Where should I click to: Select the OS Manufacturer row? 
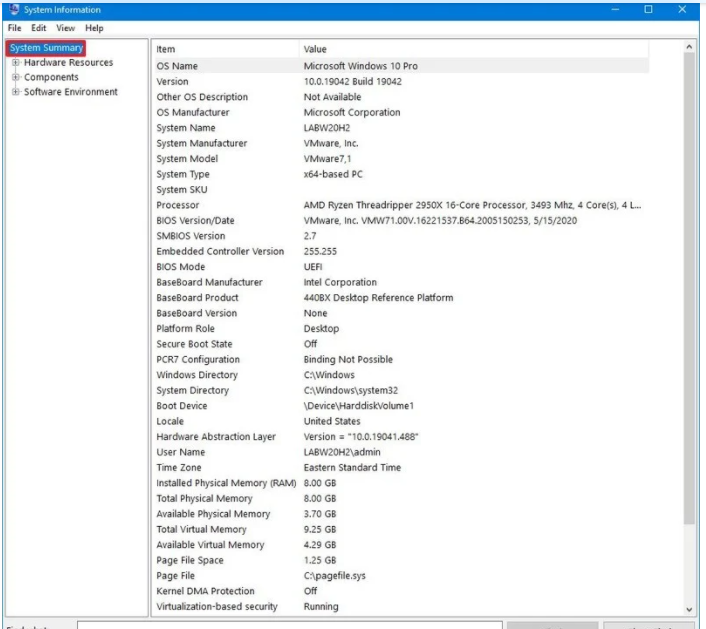point(401,112)
